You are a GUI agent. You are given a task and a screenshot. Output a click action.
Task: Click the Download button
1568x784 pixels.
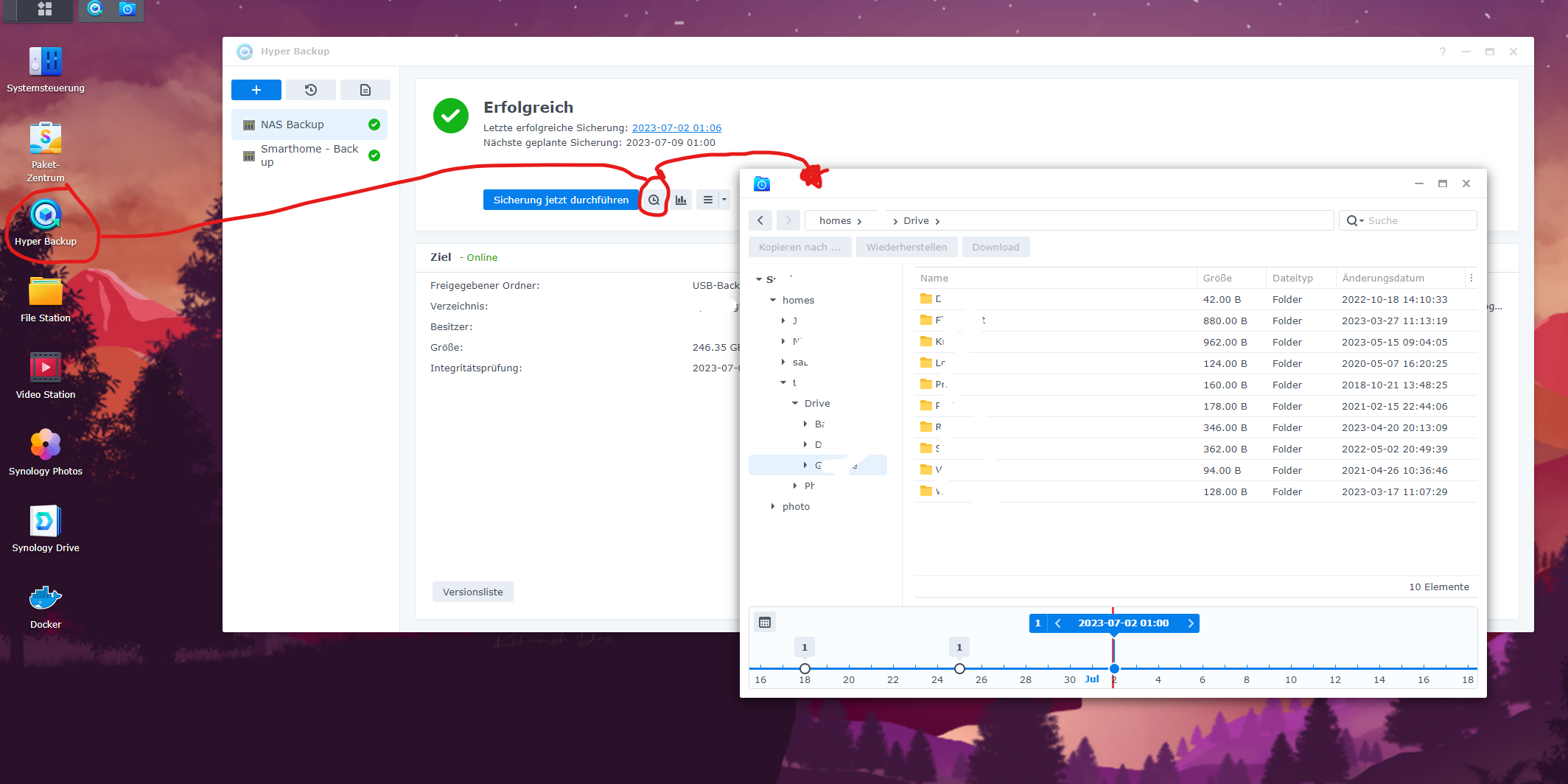pos(995,247)
